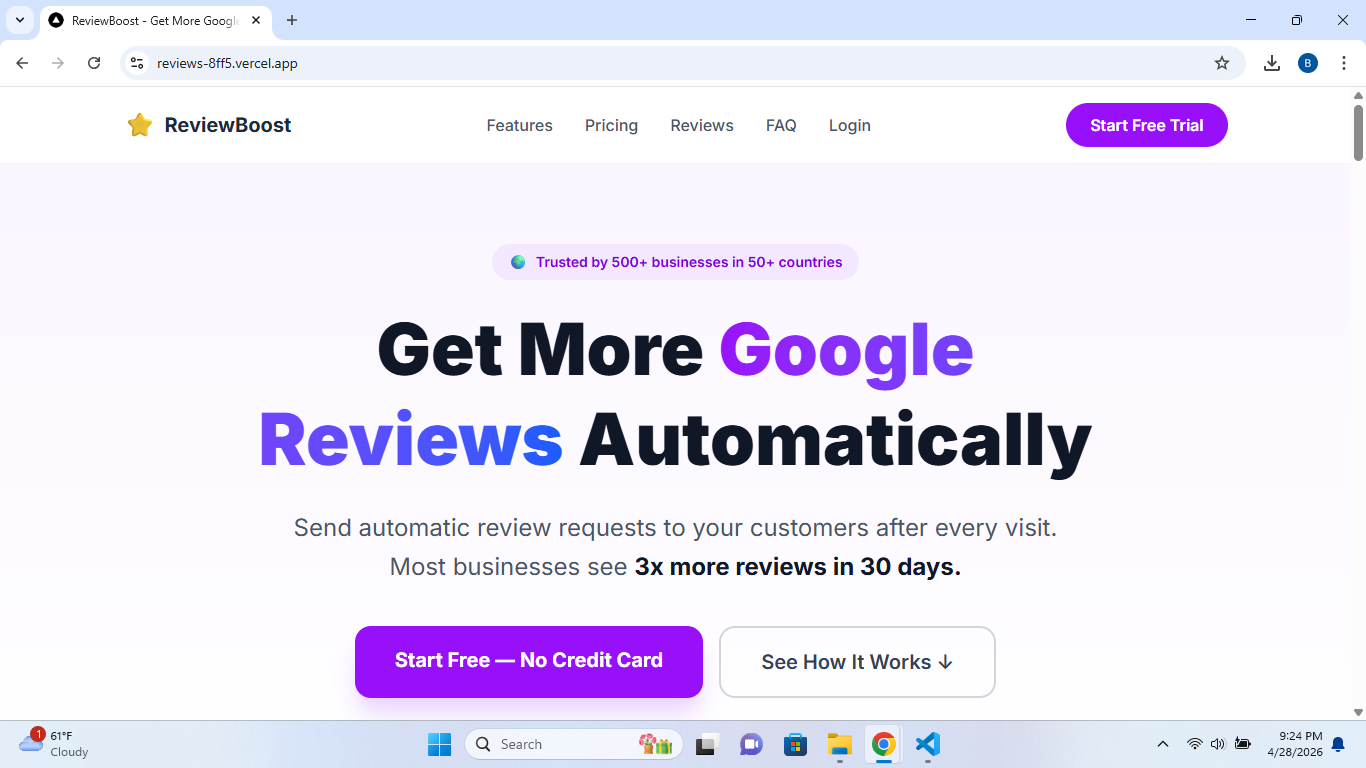Open Chrome downloads icon

(1272, 63)
